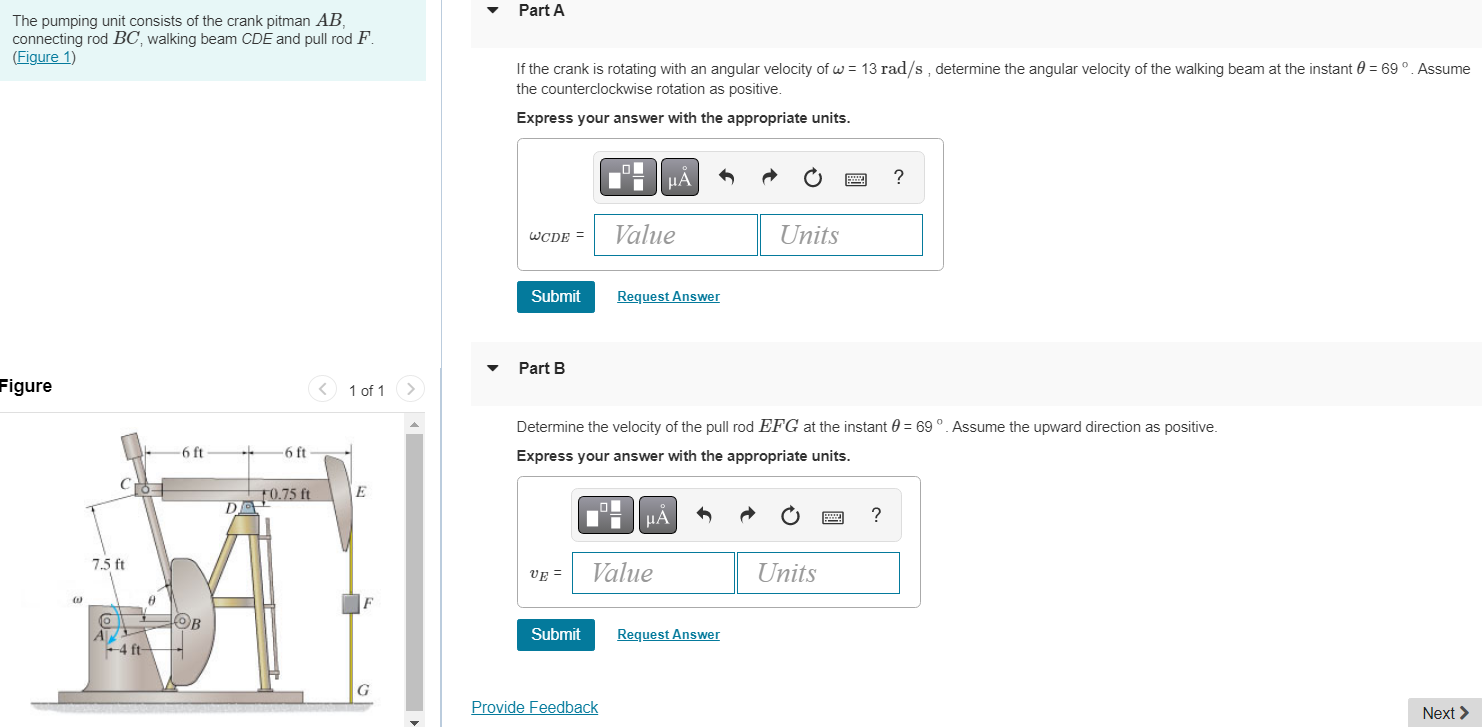Collapse the Part B section
Screen dimensions: 1482x727
pyautogui.click(x=492, y=368)
